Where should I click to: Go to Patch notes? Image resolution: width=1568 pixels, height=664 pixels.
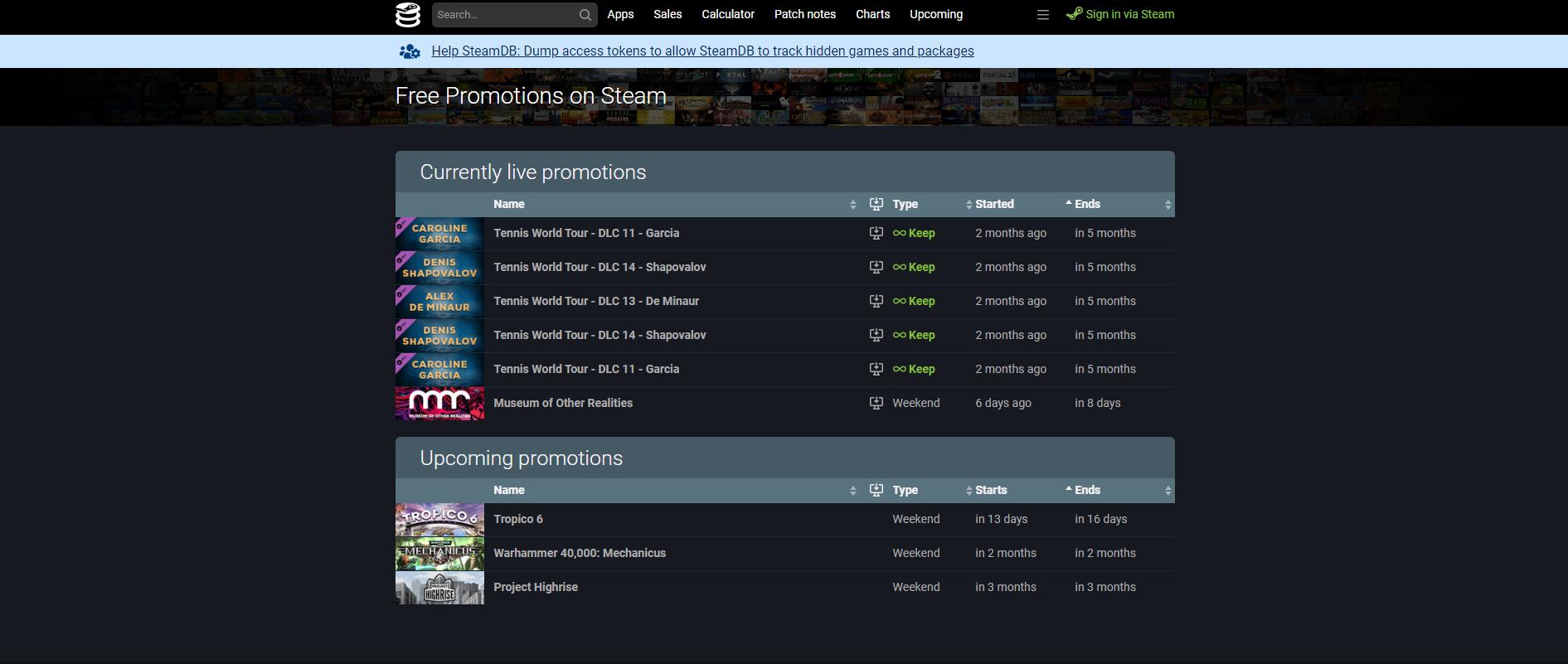[x=805, y=14]
